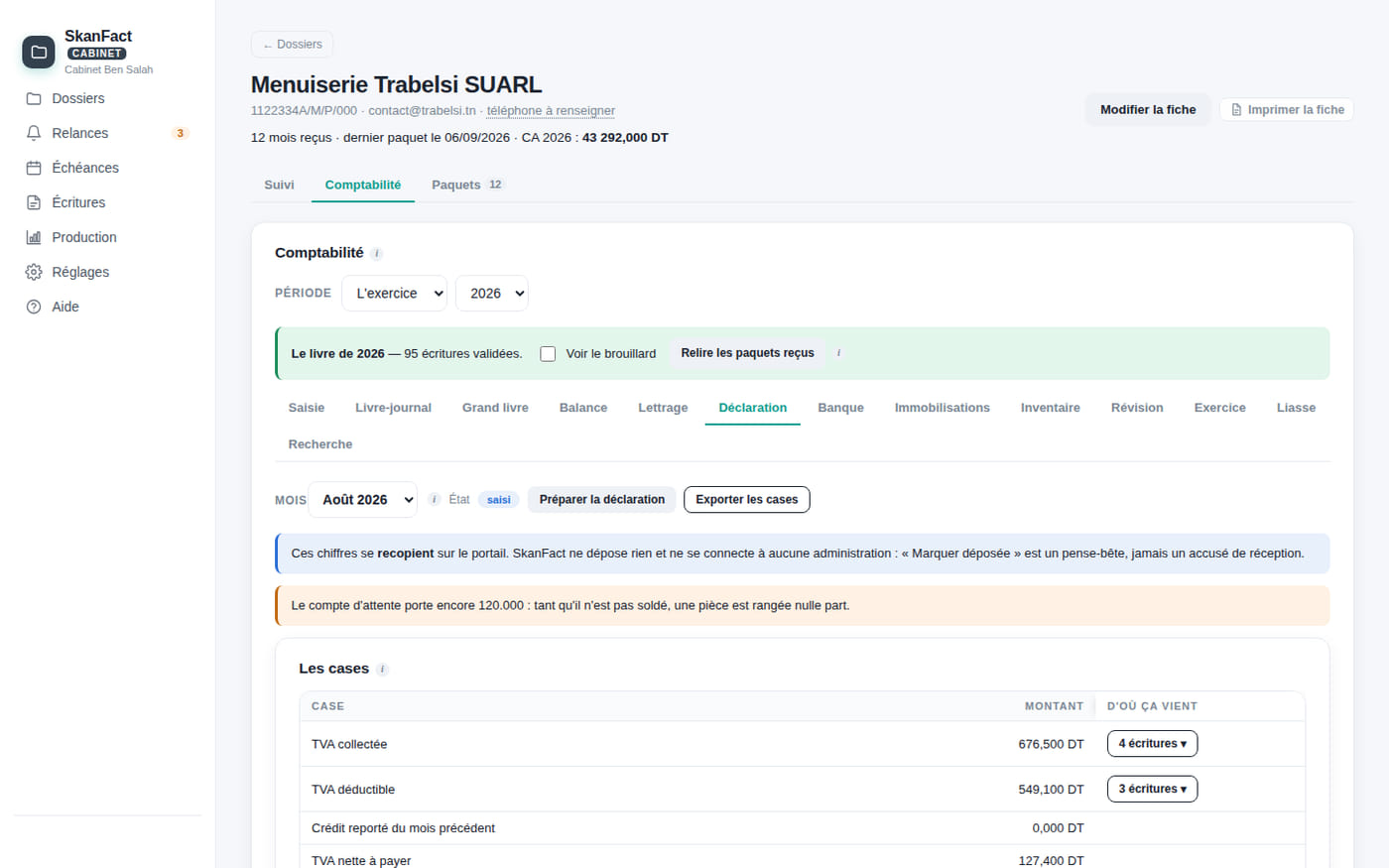Click the Imprimer la fiche button
Image resolution: width=1389 pixels, height=868 pixels.
click(1287, 110)
